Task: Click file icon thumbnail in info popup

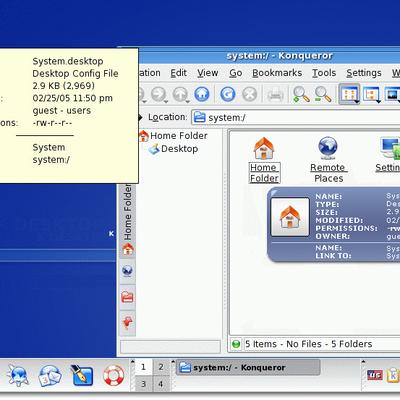Action: (x=290, y=217)
